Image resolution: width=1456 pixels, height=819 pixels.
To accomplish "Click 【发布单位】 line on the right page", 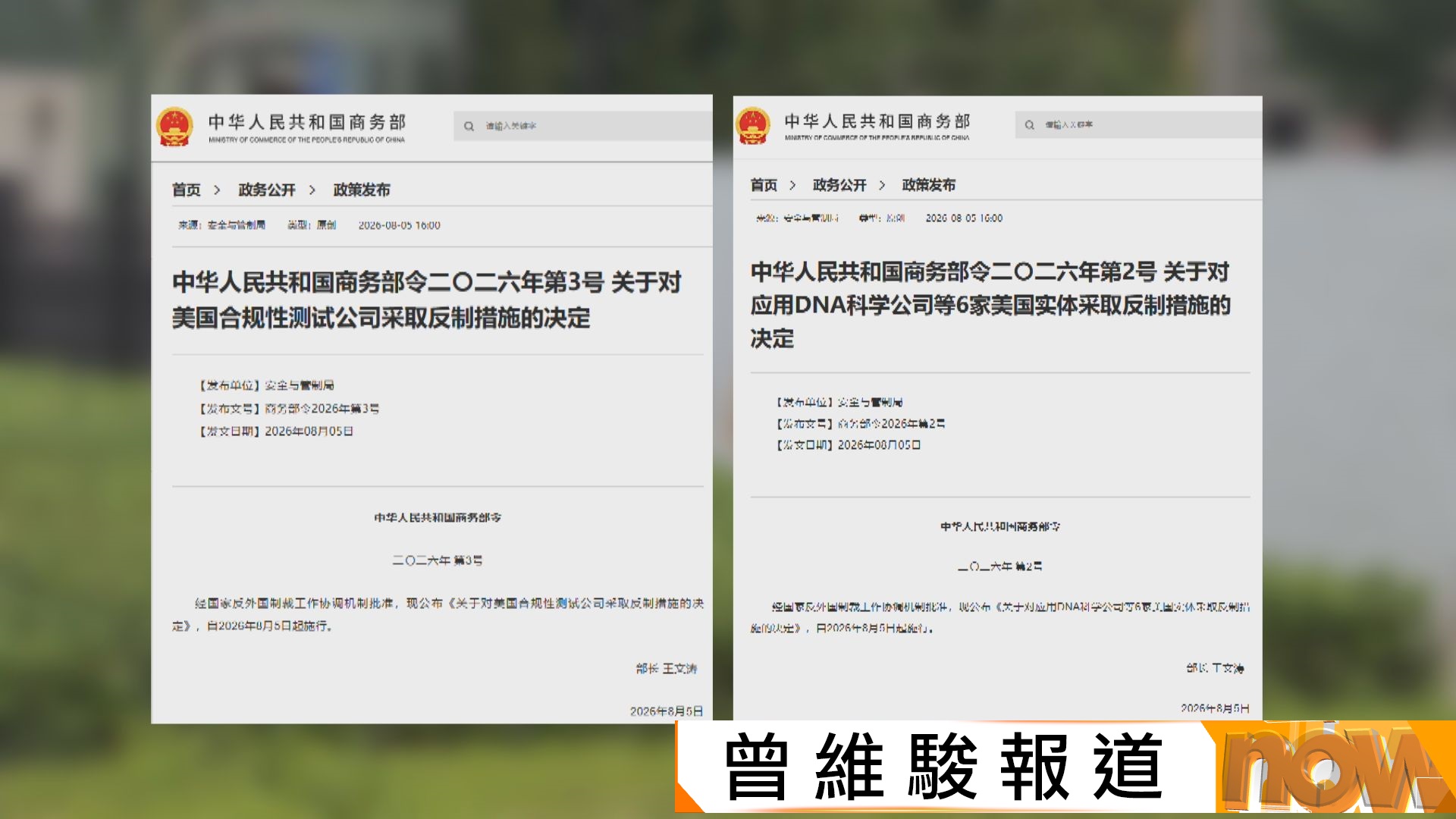I will (x=839, y=402).
